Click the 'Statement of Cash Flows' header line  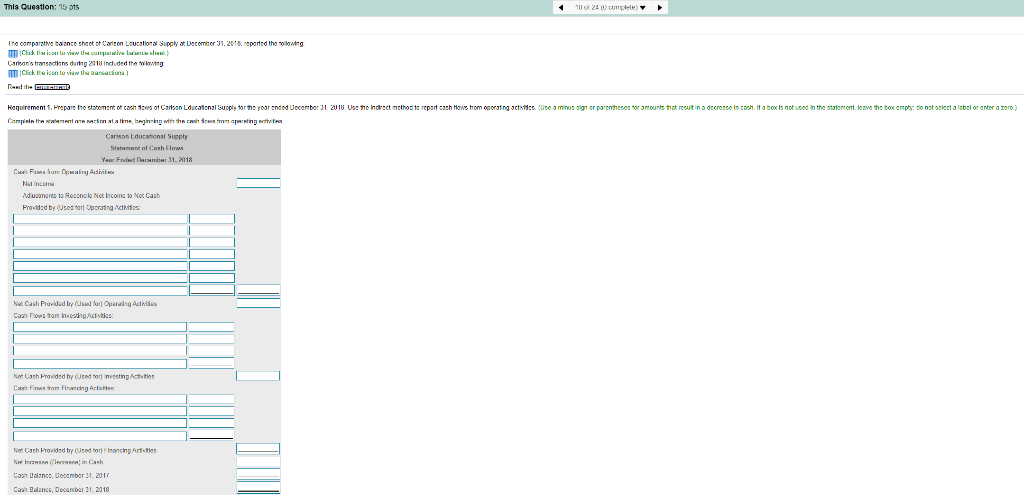[x=145, y=148]
